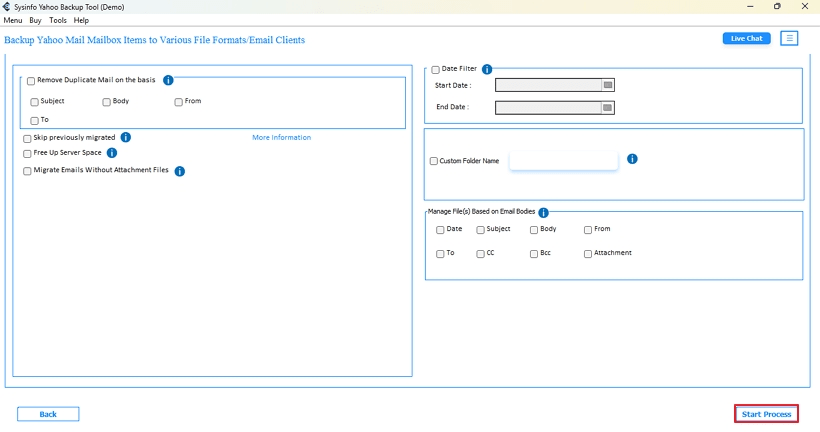
Task: Click info icon beside Free Up Server Space
Action: coord(112,153)
